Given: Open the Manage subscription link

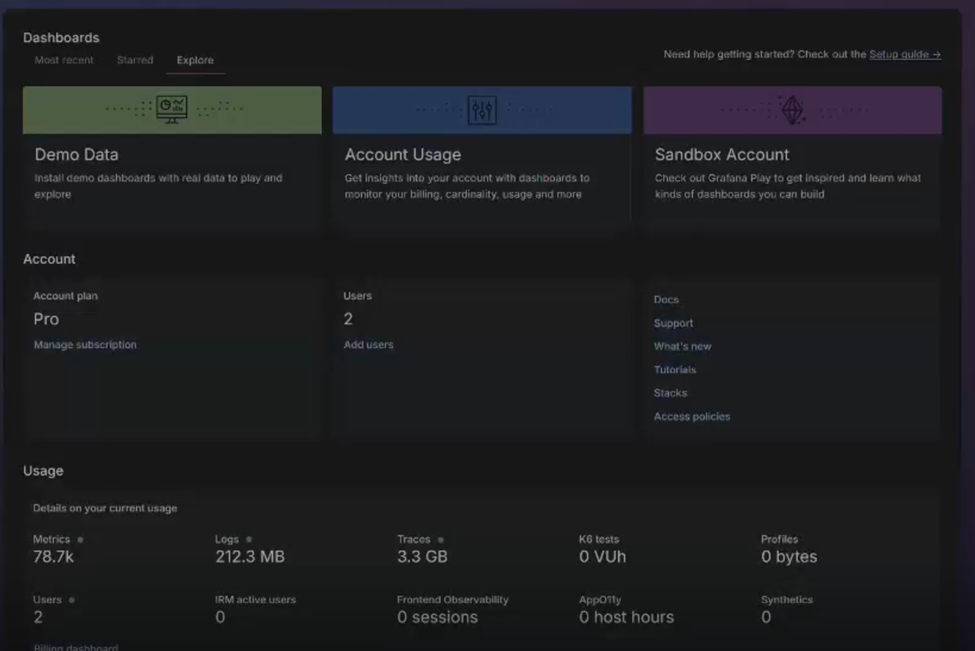Looking at the screenshot, I should pos(85,345).
